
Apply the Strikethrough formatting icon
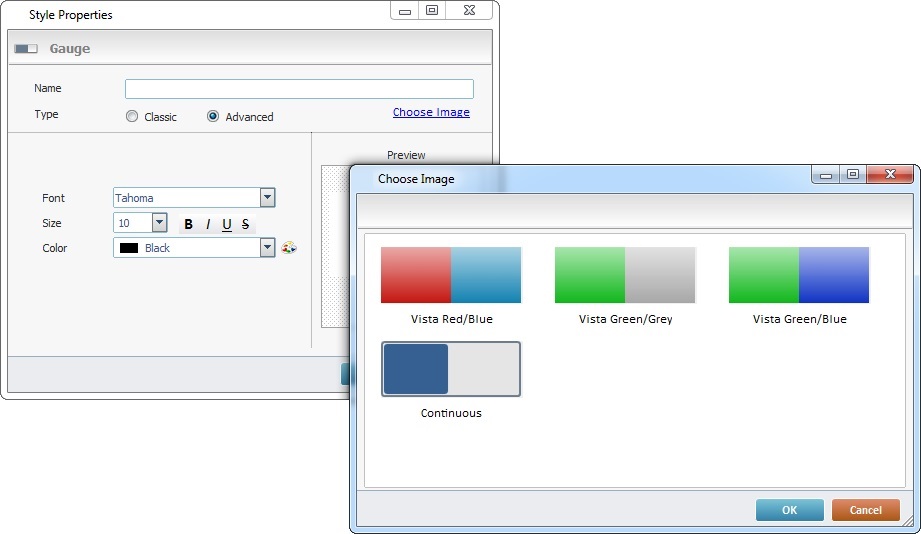coord(246,224)
